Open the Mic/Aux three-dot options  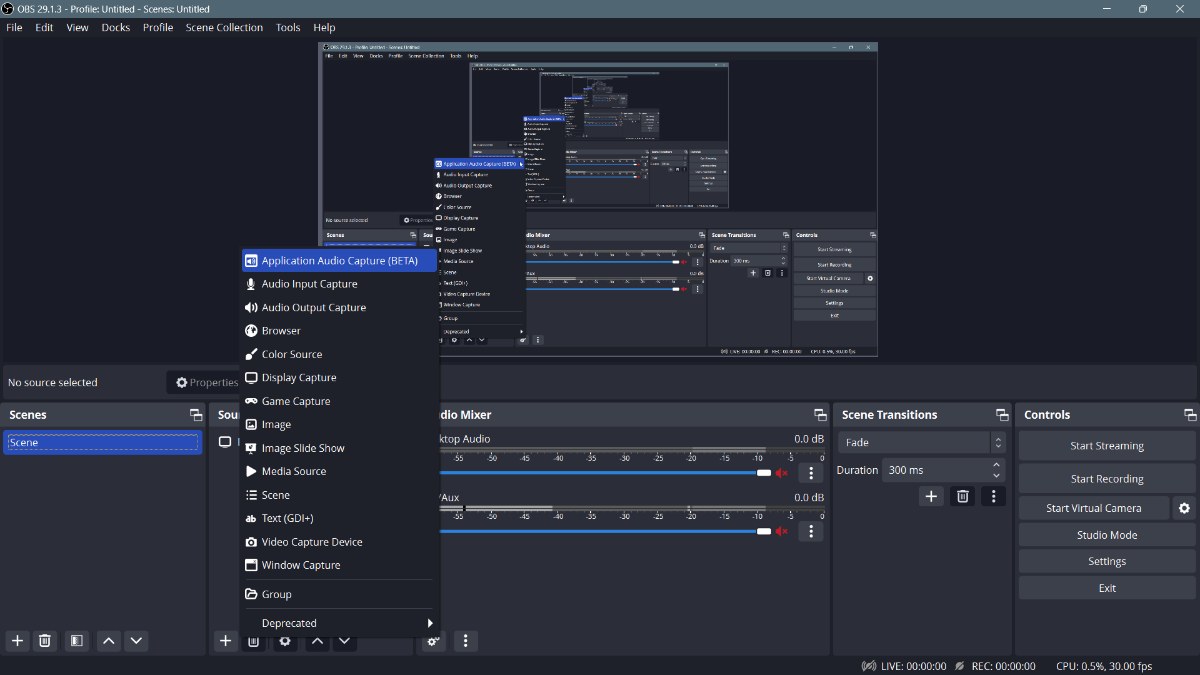tap(811, 531)
